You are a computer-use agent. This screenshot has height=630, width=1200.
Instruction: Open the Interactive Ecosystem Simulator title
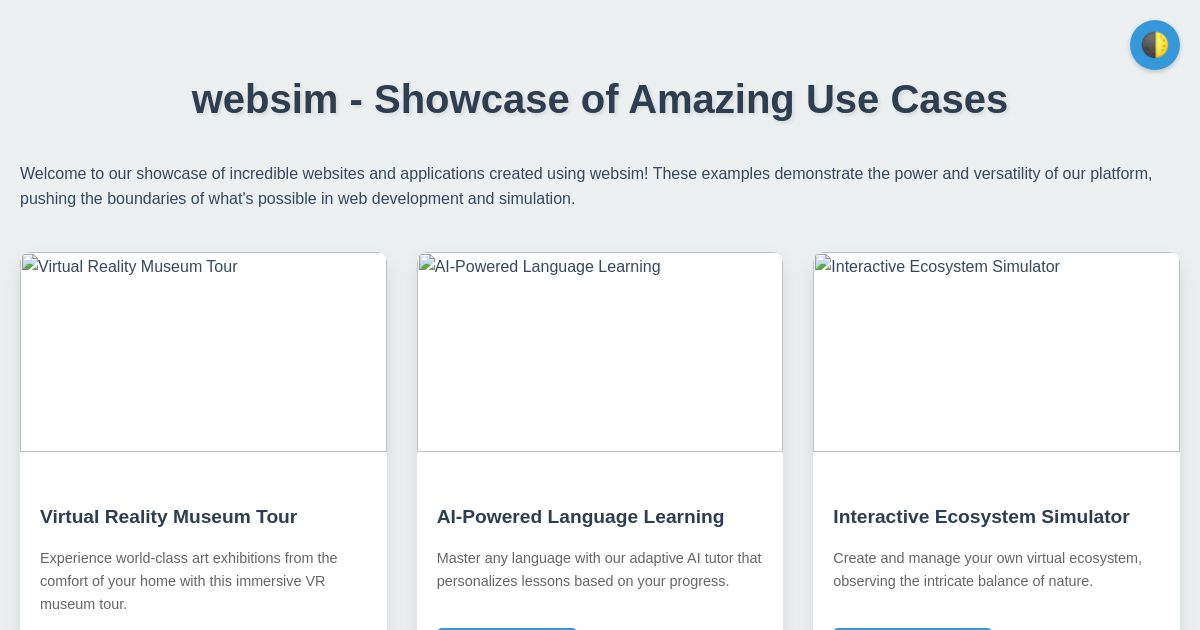pos(981,517)
